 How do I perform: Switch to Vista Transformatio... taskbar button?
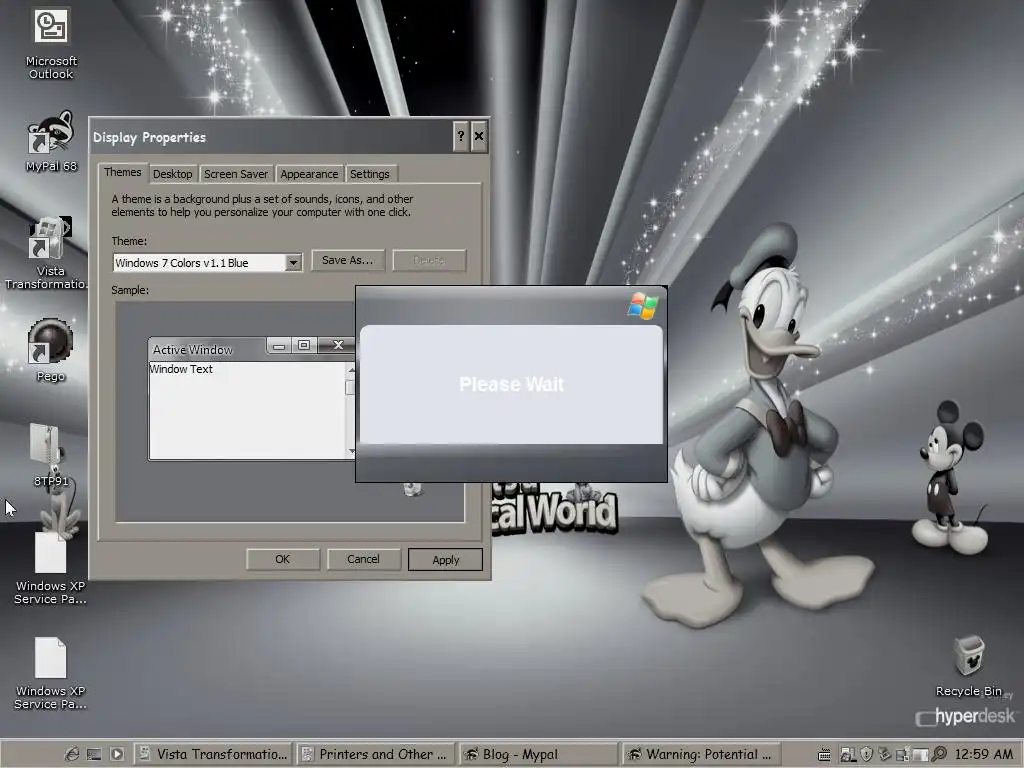(x=214, y=754)
